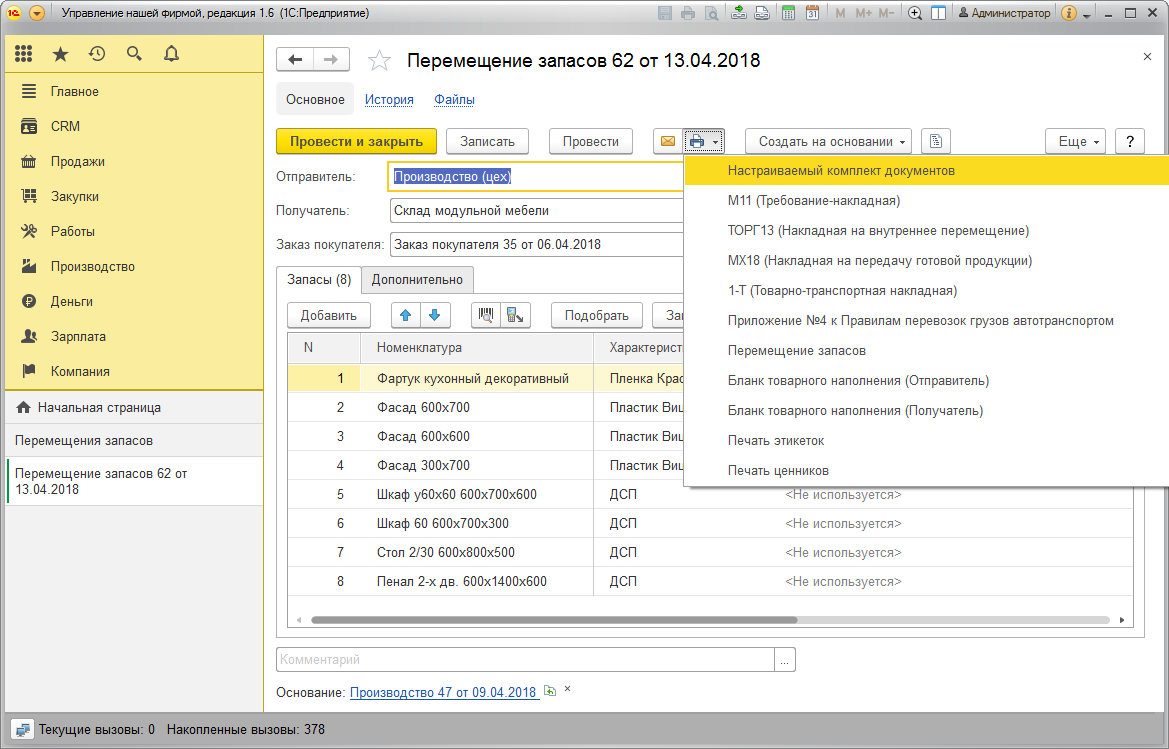
Task: Open the 1C main menu dropdown
Action: (37, 13)
